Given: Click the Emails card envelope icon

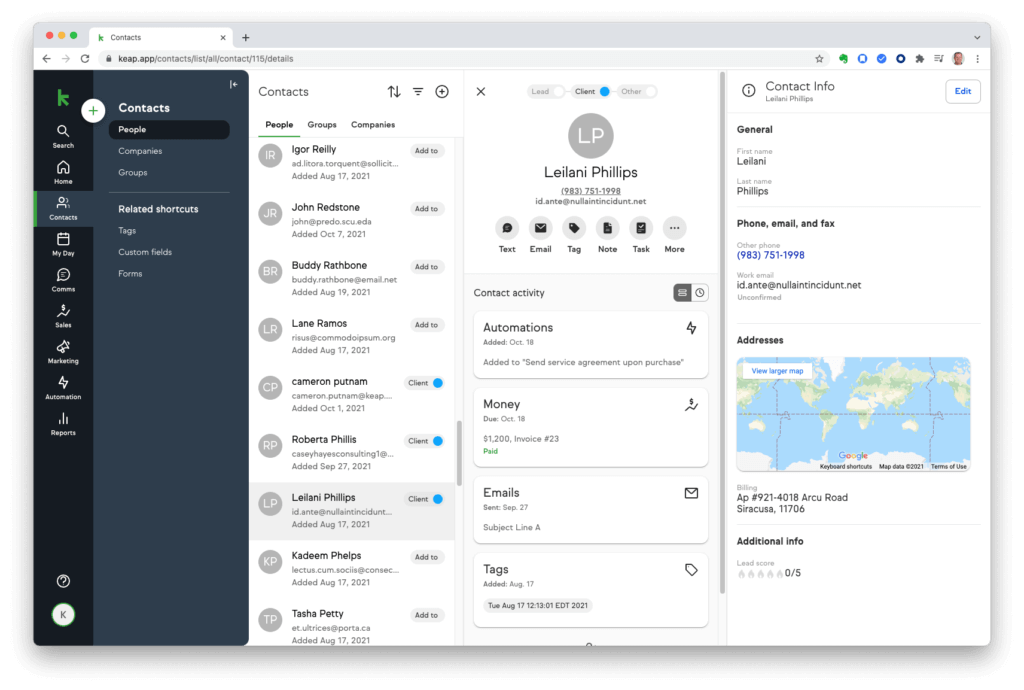Looking at the screenshot, I should tap(691, 493).
